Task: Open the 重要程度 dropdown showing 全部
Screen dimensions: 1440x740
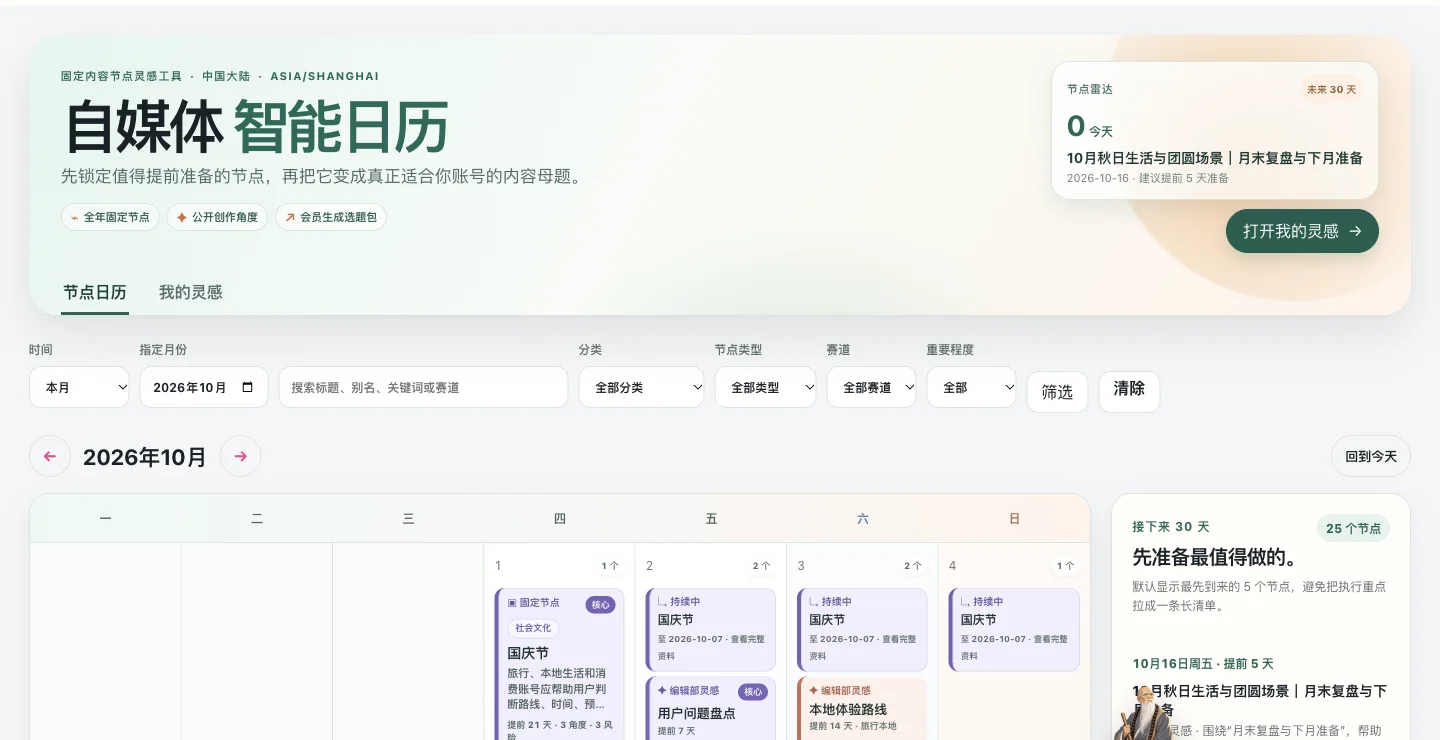Action: coord(971,387)
